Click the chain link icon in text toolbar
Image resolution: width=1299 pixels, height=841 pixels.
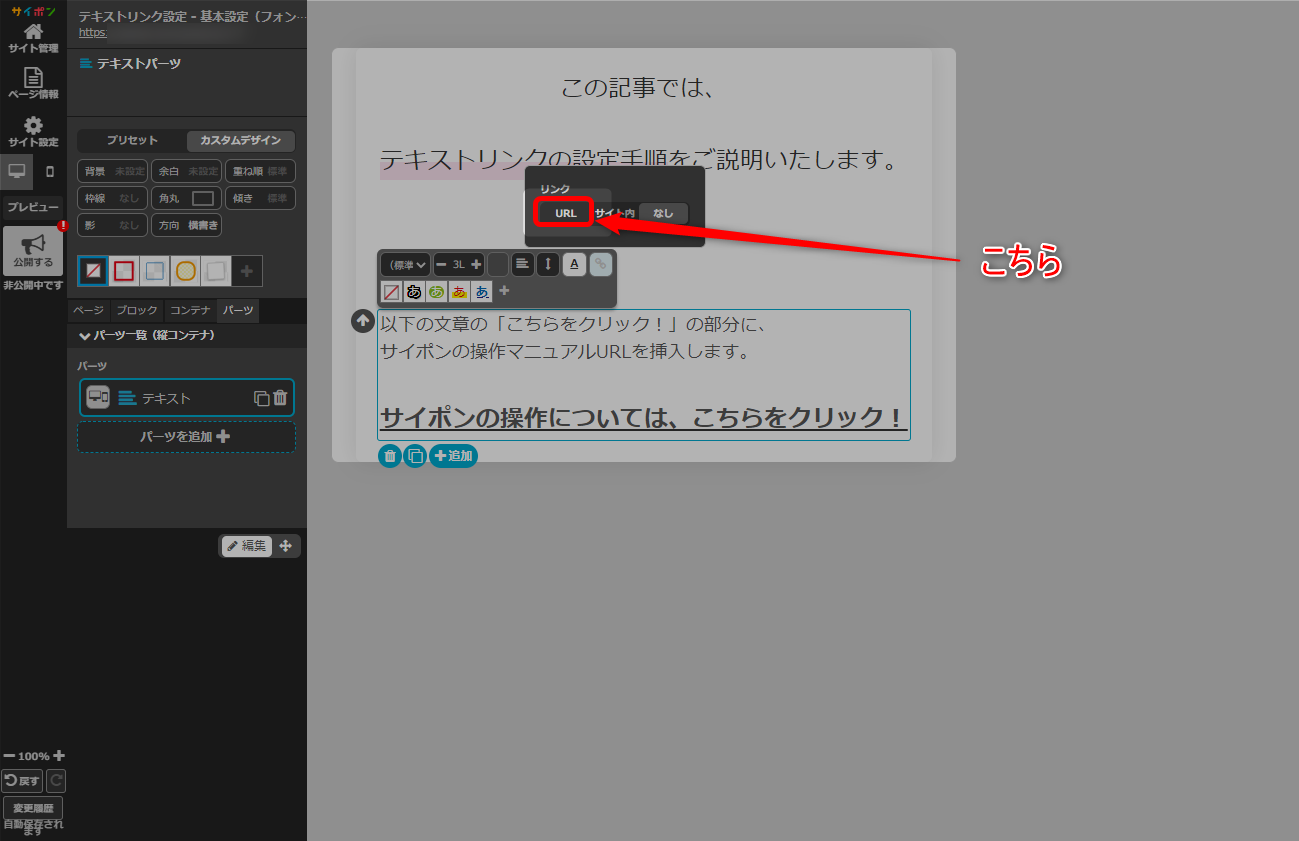coord(600,265)
